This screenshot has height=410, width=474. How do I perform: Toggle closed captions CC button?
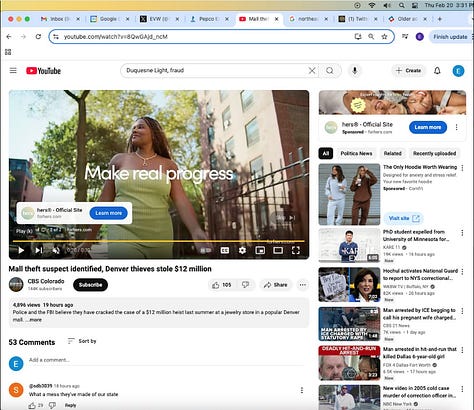(225, 250)
